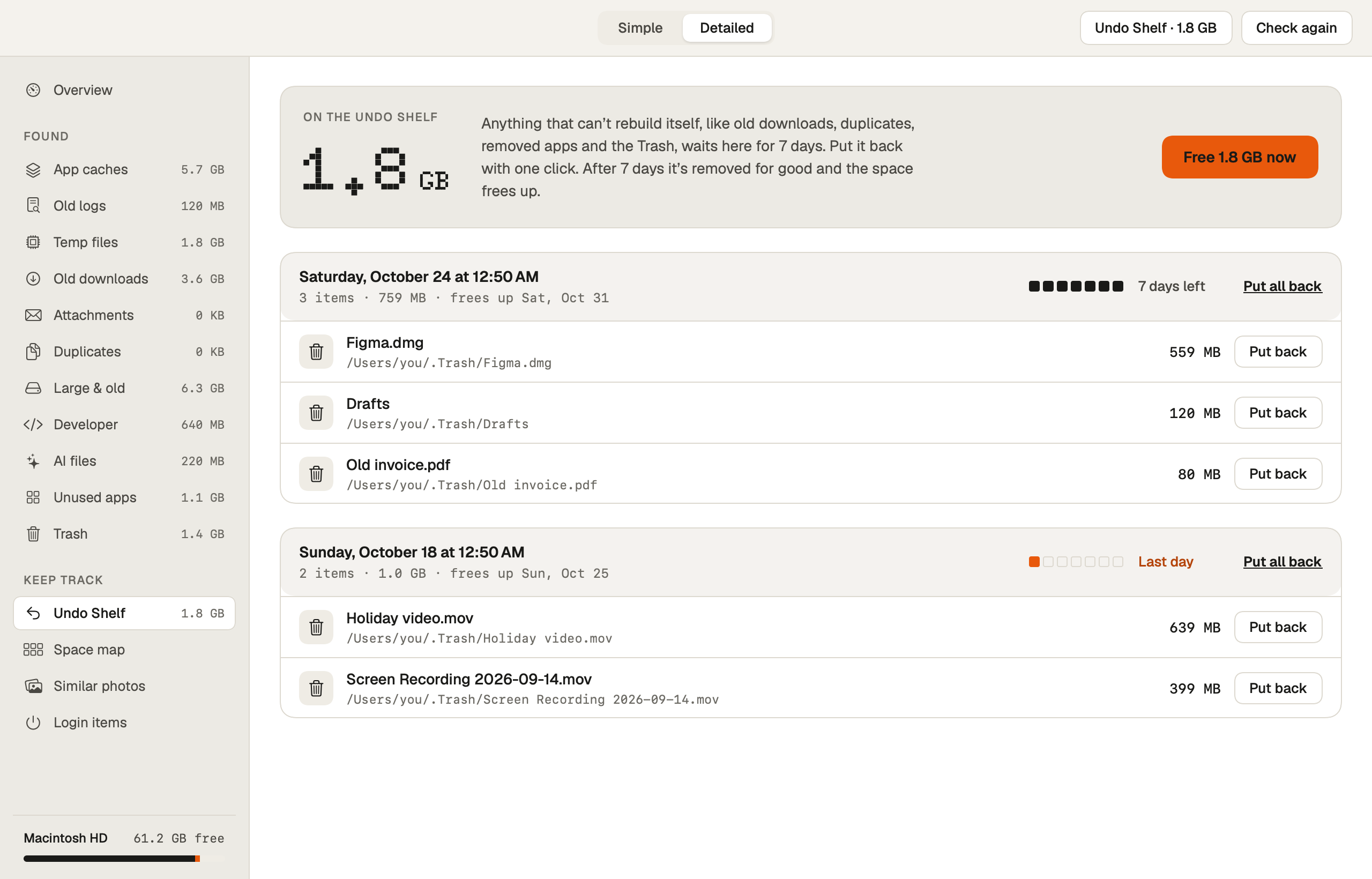Click the Undo Shelf · 1.8 GB button
The width and height of the screenshot is (1372, 879).
click(x=1155, y=28)
